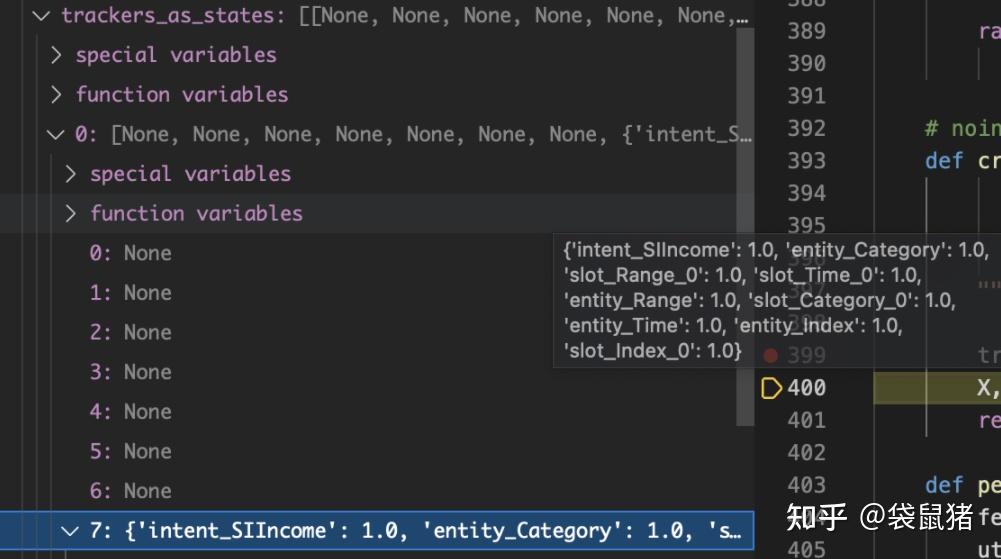Click the yellow debug execution arrow at line 400
The height and width of the screenshot is (559, 1001).
point(771,388)
